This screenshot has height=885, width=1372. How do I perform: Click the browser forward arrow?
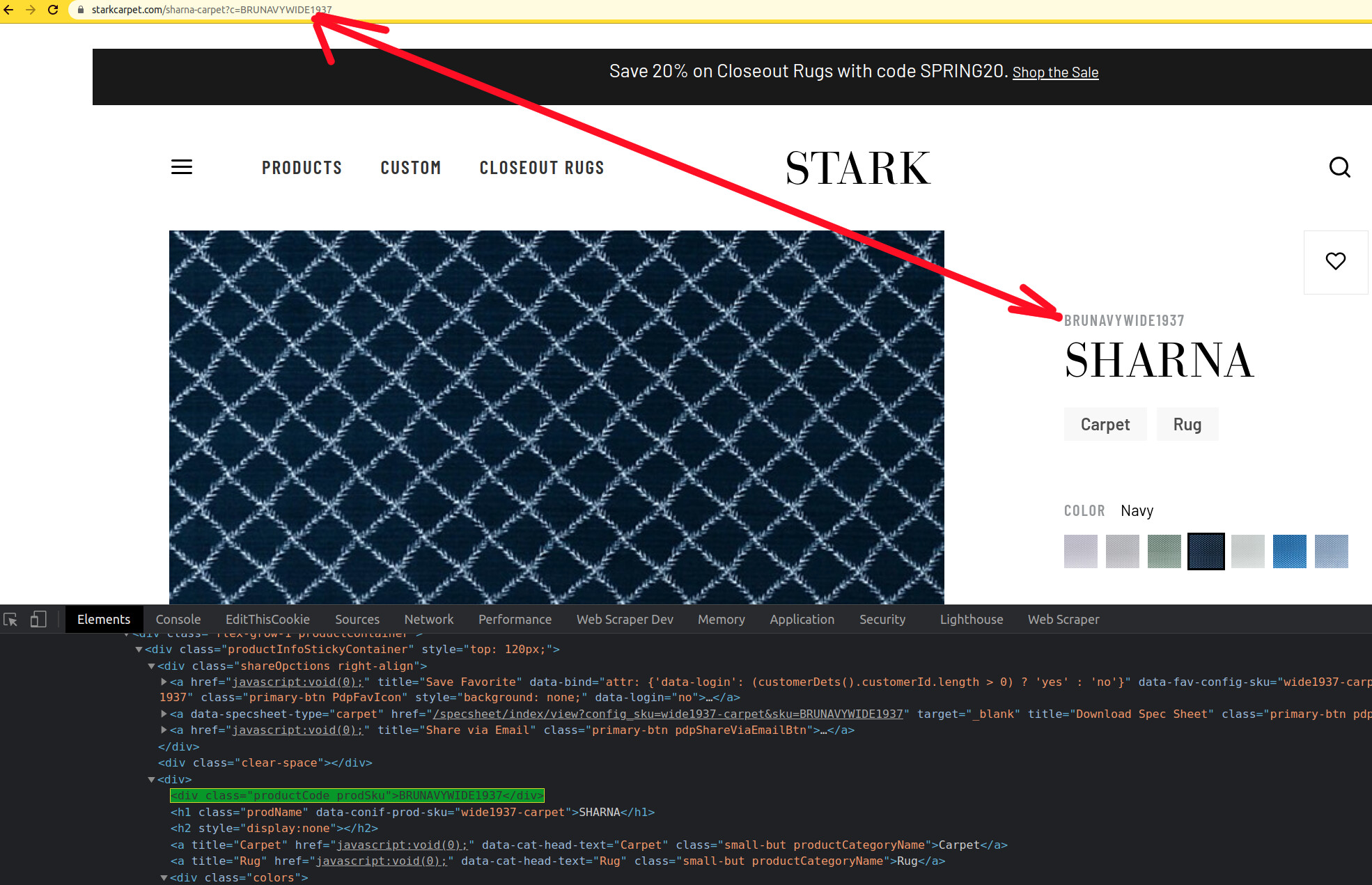point(31,10)
